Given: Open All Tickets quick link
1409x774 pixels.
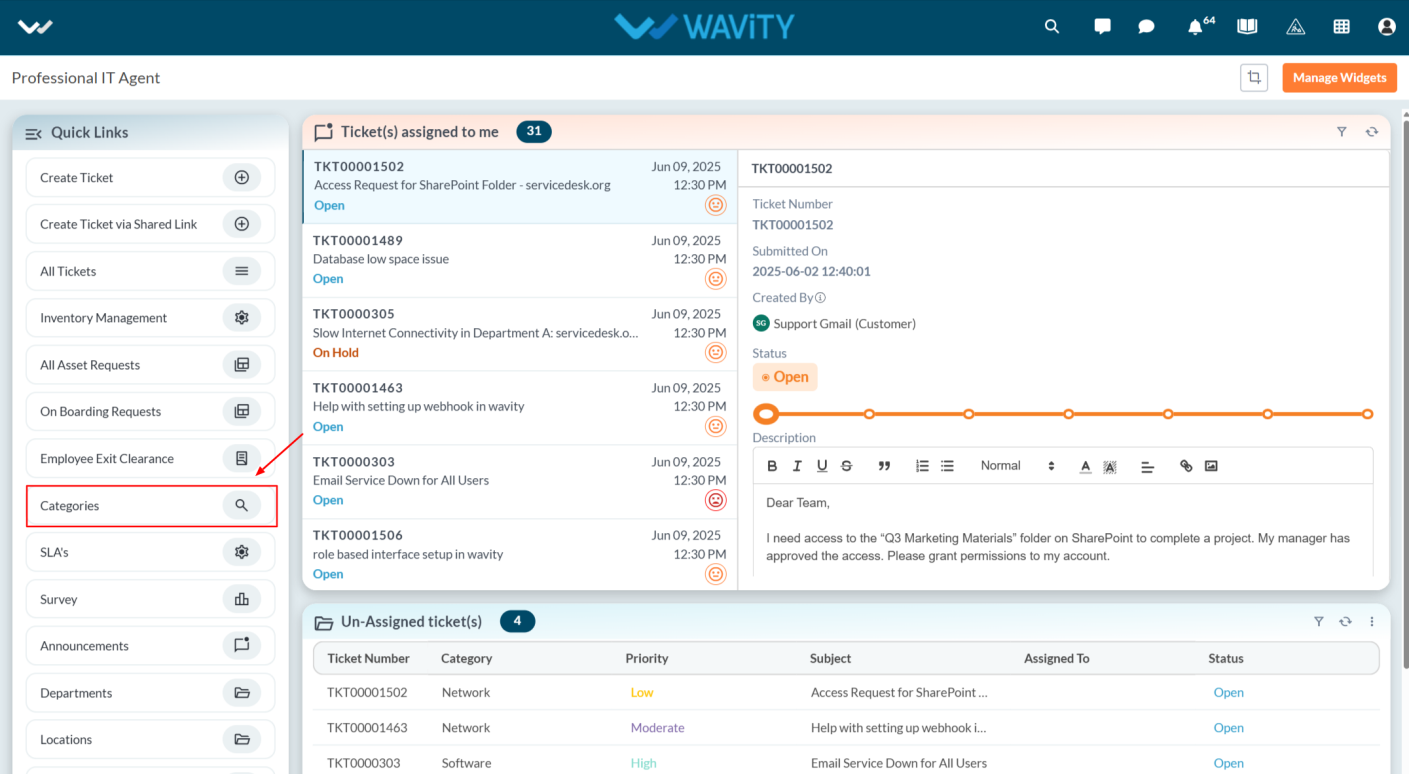Looking at the screenshot, I should click(150, 271).
